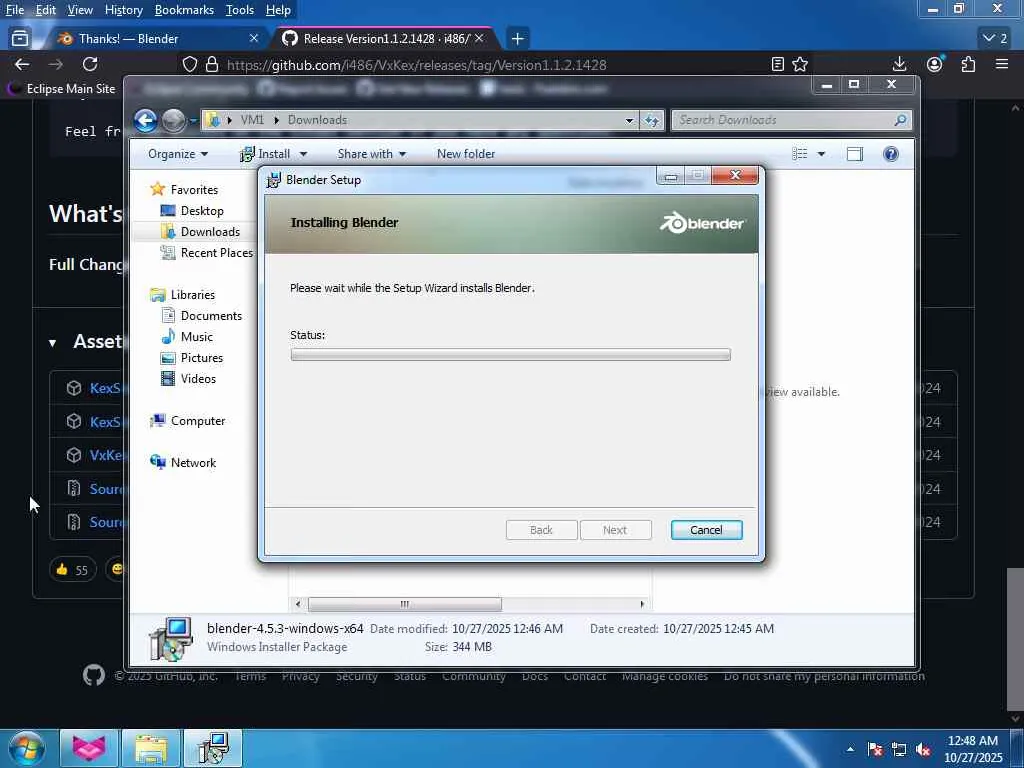The height and width of the screenshot is (768, 1024).
Task: Click New folder in Explorer toolbar
Action: pyautogui.click(x=466, y=154)
